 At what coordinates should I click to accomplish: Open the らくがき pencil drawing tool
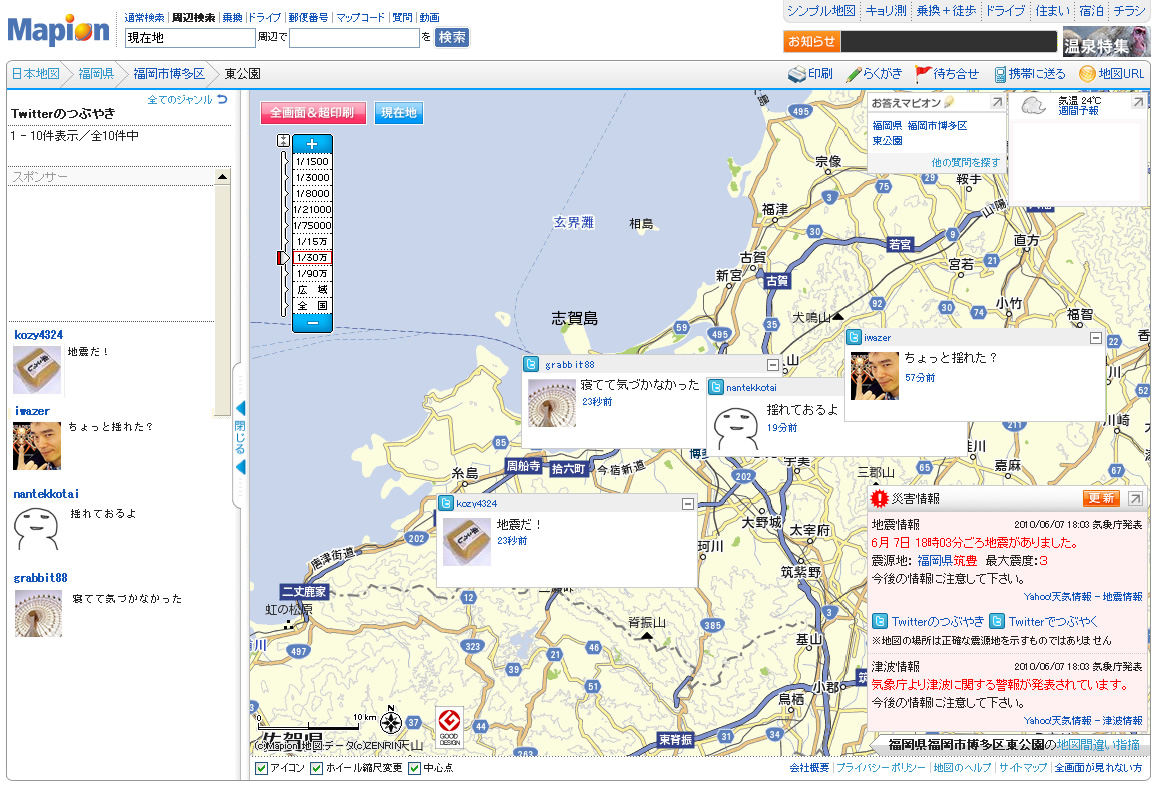853,74
